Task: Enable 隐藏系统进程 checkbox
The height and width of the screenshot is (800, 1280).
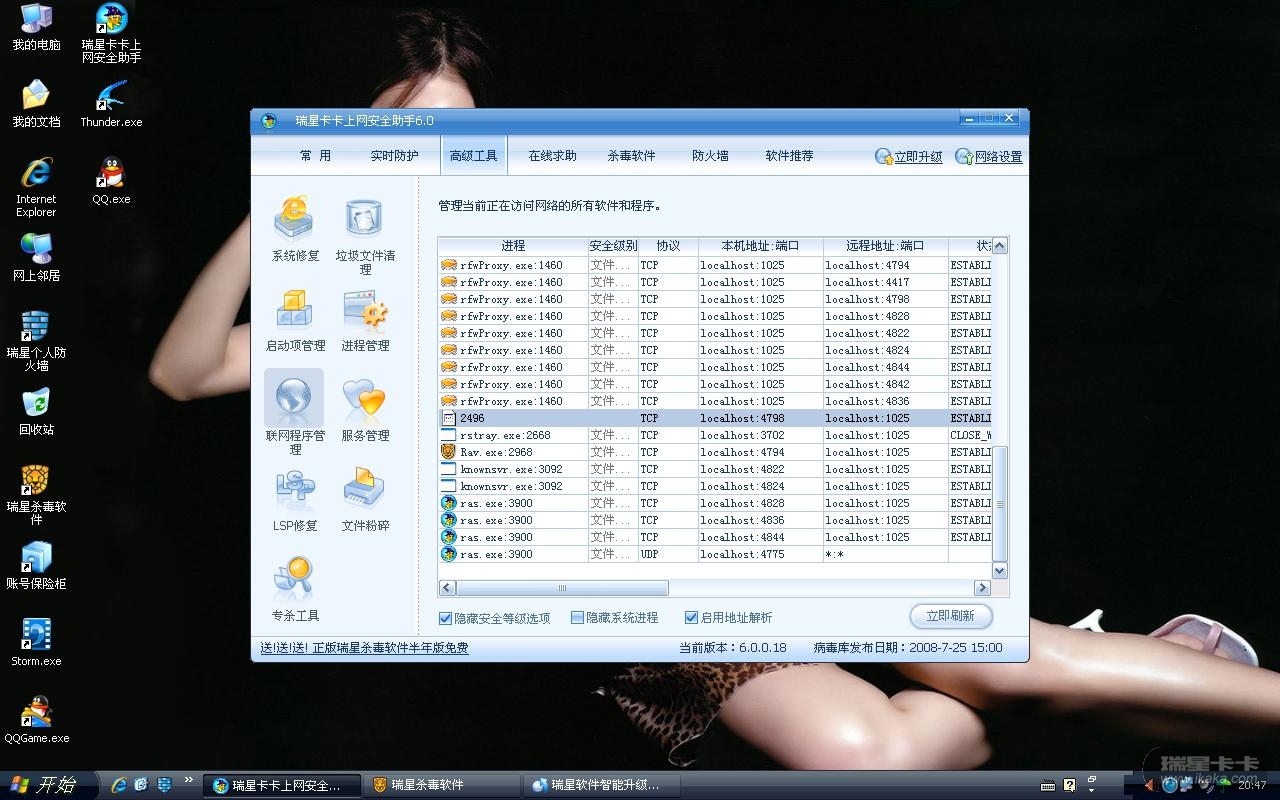Action: coord(577,618)
